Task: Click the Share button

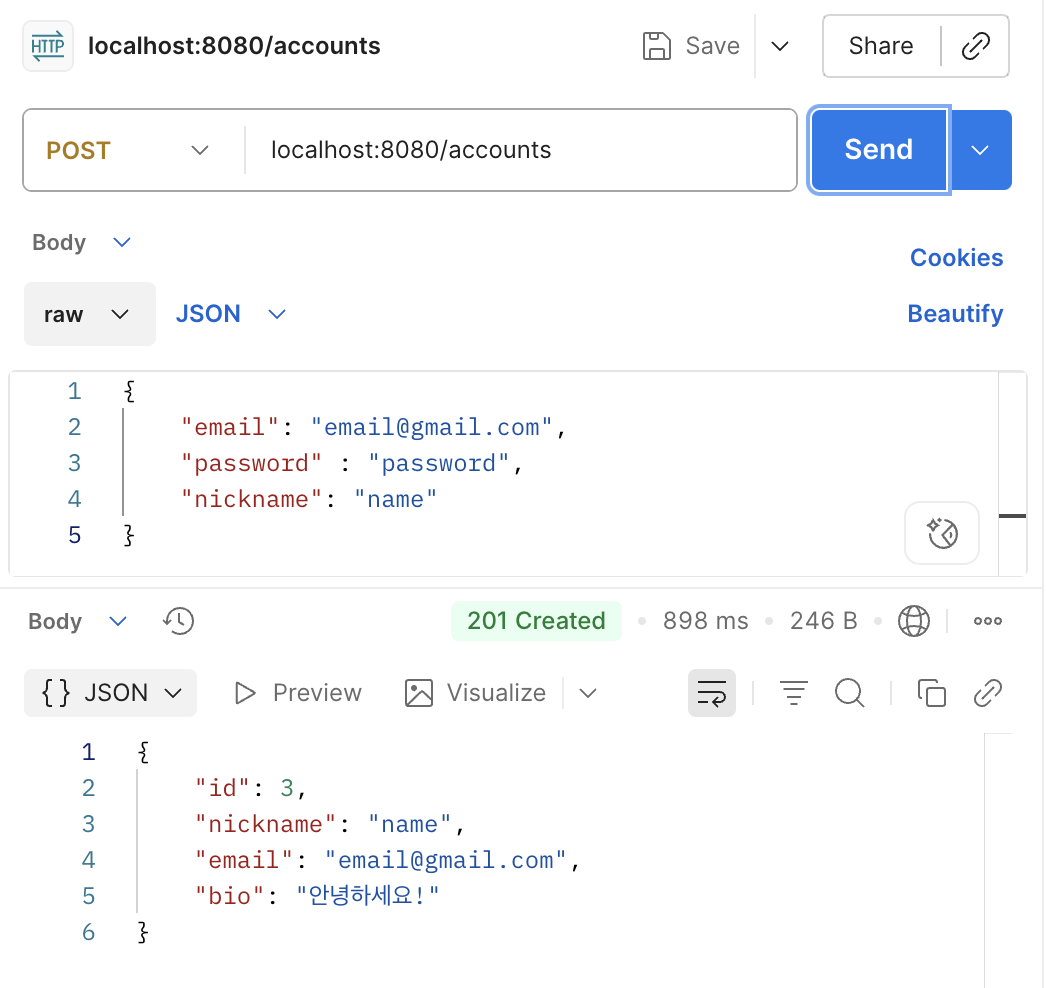Action: 881,46
